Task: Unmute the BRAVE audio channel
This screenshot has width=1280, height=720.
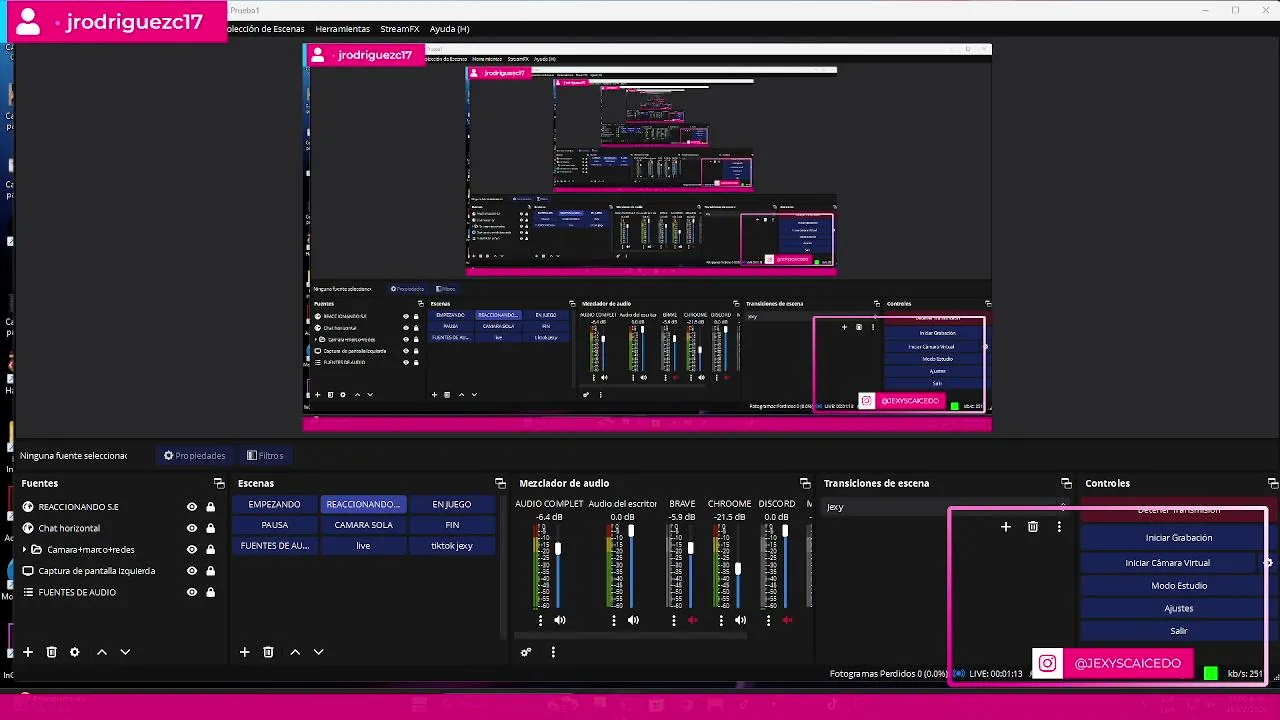Action: click(692, 621)
